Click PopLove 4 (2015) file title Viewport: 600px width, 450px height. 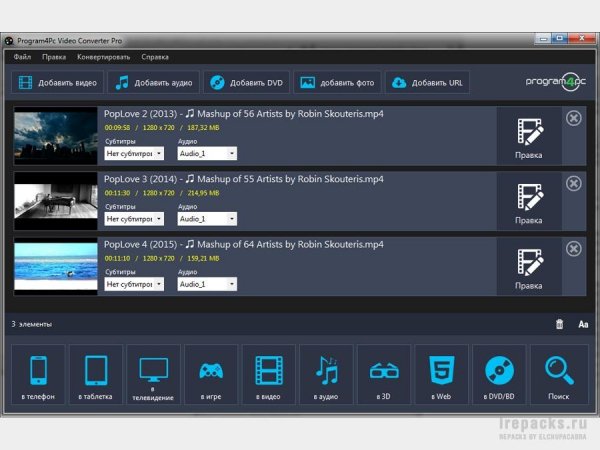[x=244, y=245]
